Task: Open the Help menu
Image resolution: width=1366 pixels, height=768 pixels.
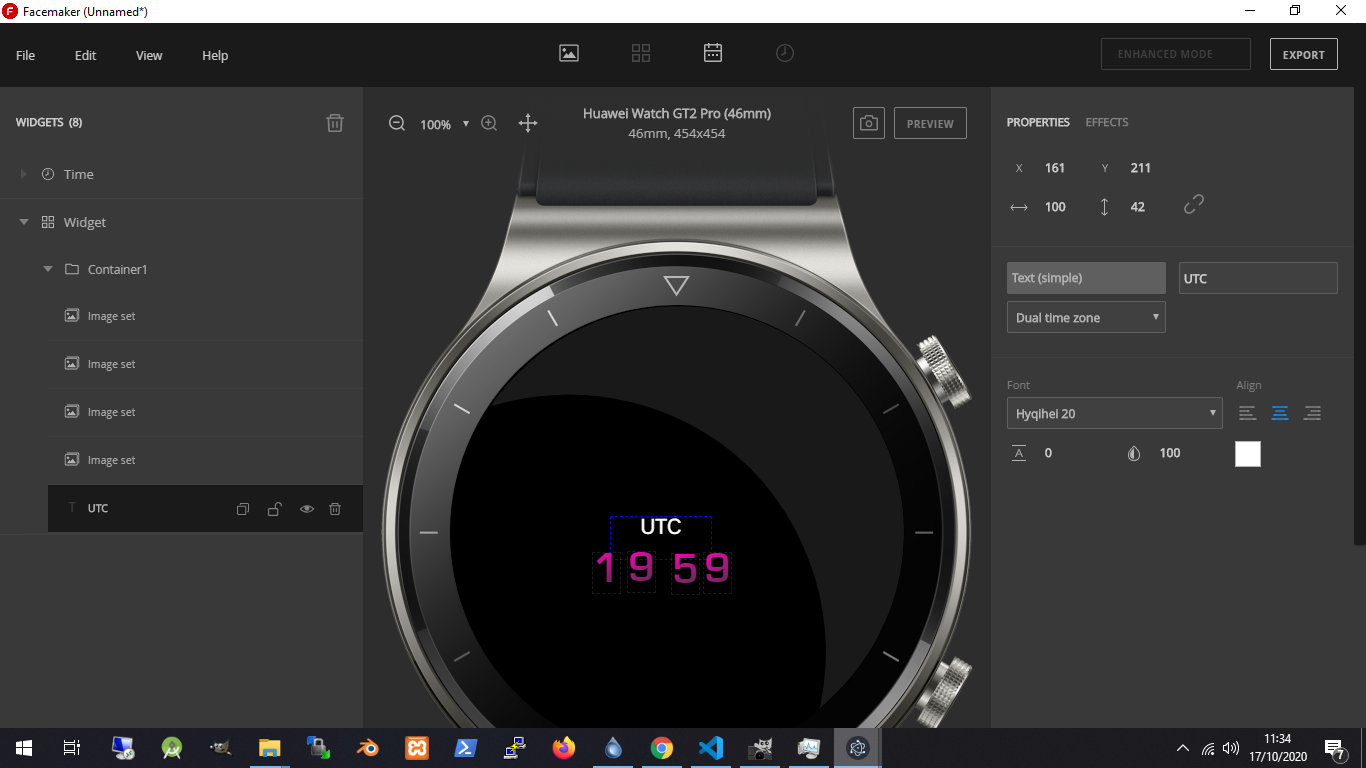Action: [215, 55]
